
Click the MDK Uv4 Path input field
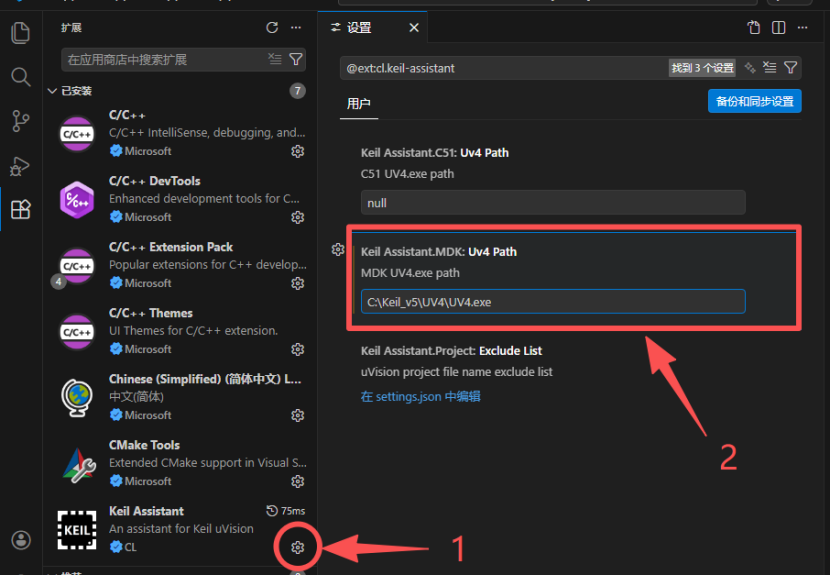coord(553,302)
